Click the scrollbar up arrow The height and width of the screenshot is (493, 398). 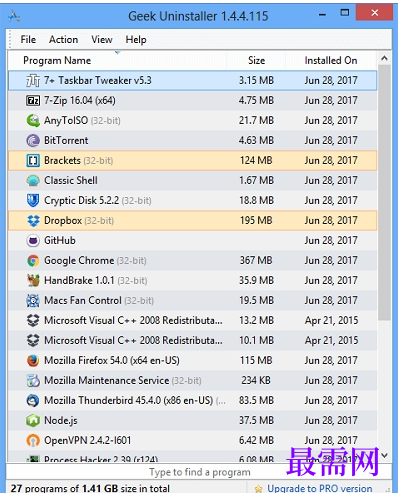384,58
